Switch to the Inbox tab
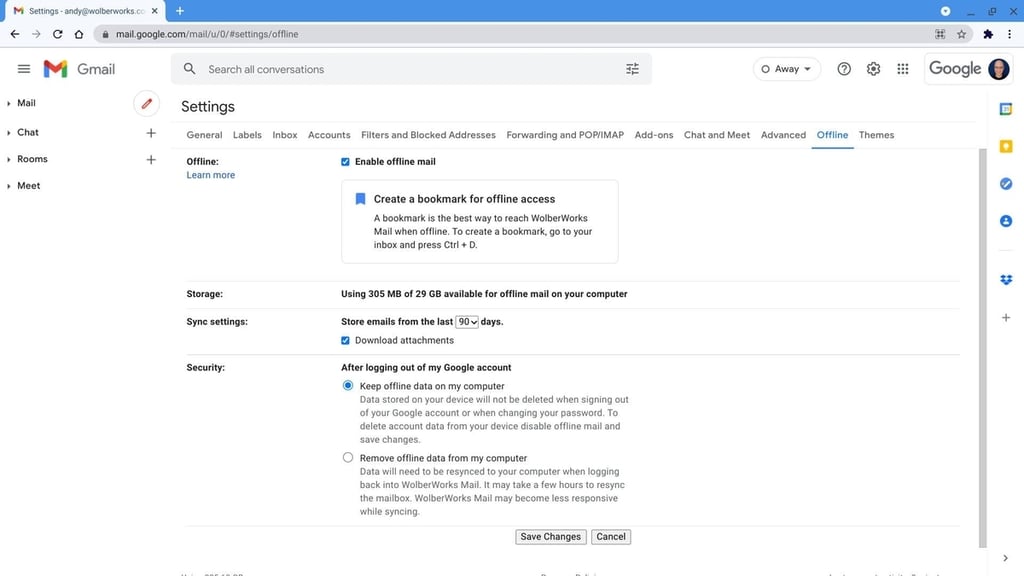 click(x=285, y=135)
